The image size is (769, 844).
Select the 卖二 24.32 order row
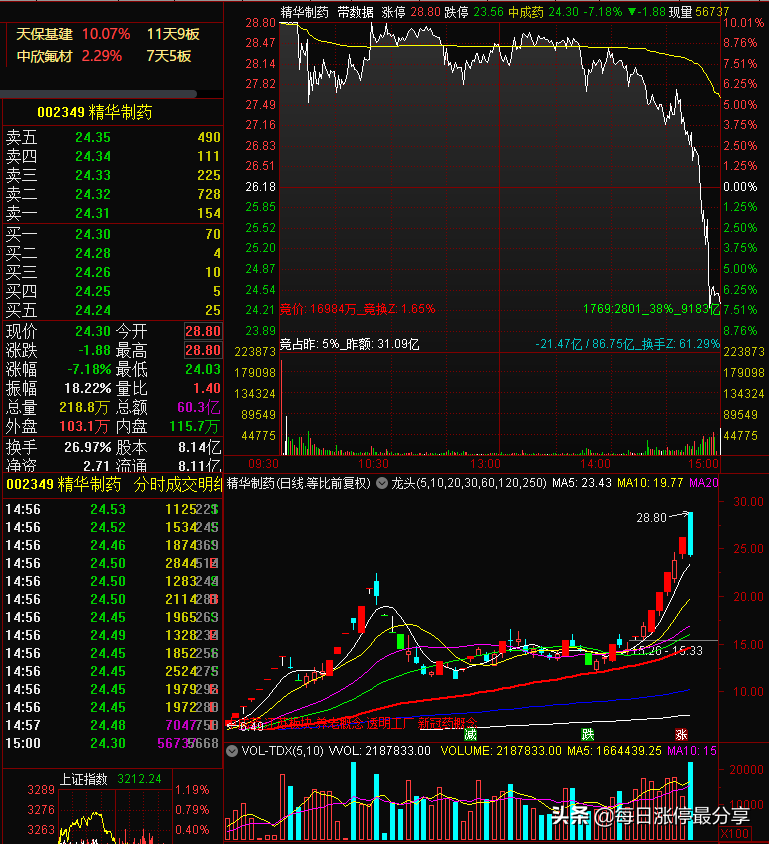(x=113, y=194)
